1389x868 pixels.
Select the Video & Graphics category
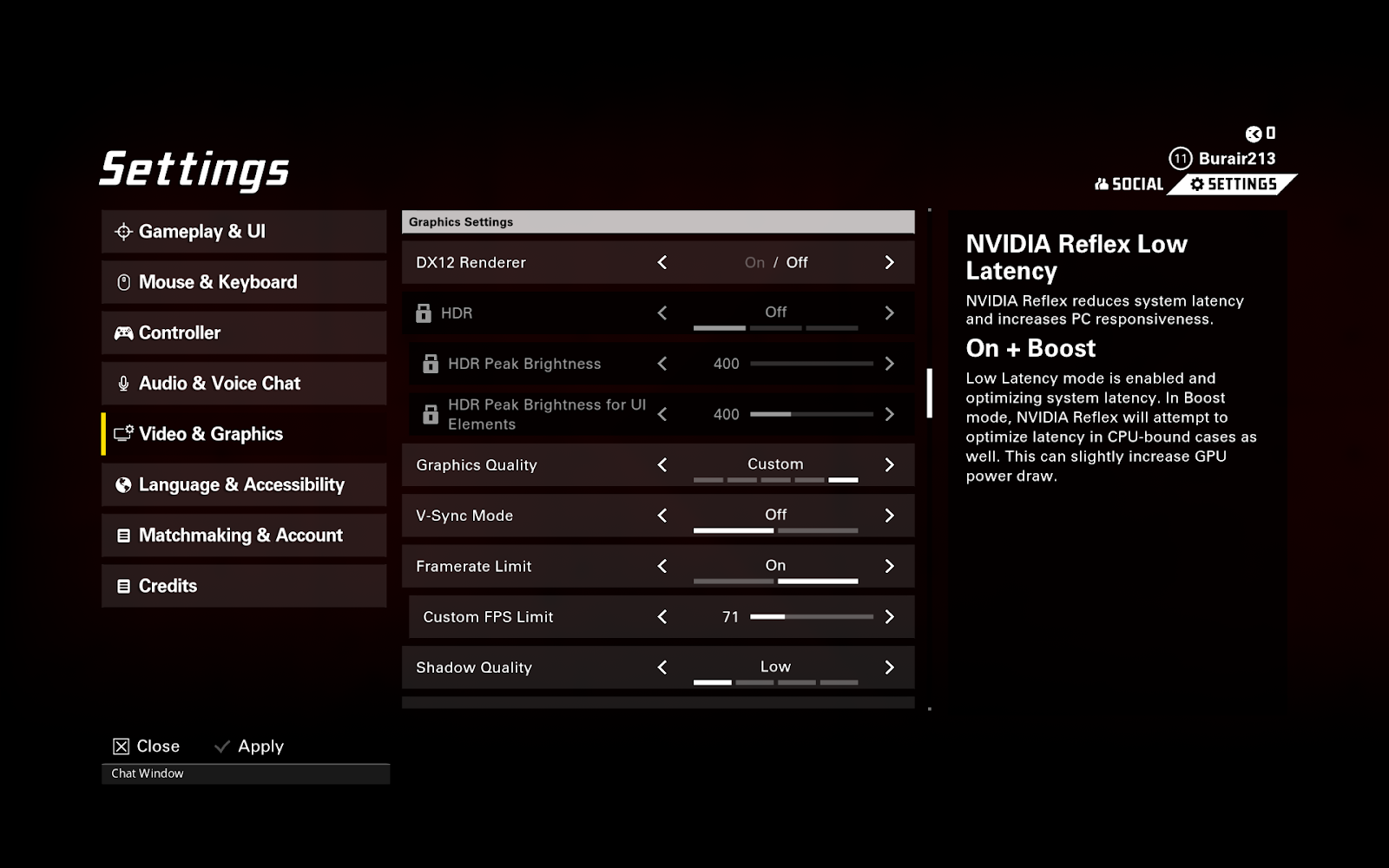(x=244, y=434)
